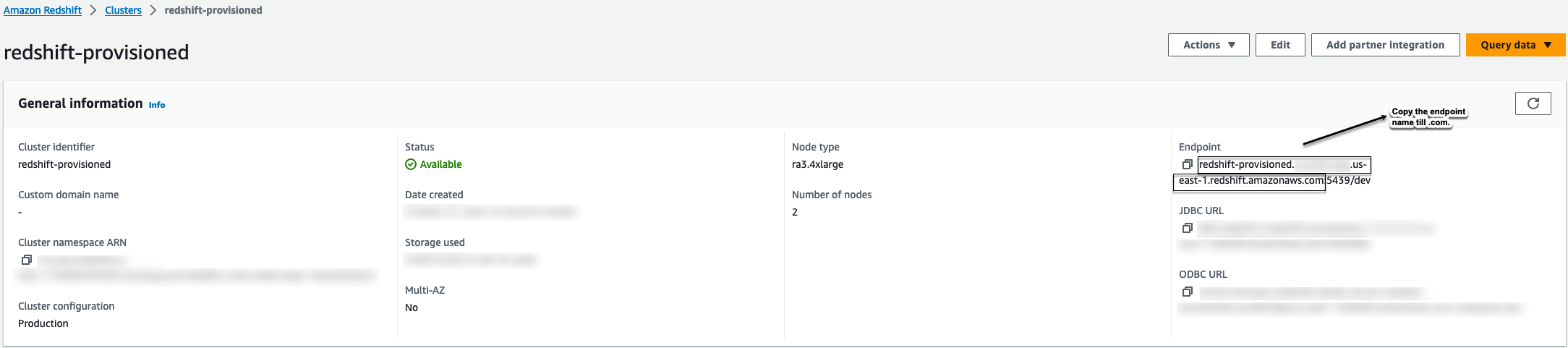The image size is (1568, 348).
Task: Click Add partner integration button
Action: click(x=1385, y=45)
